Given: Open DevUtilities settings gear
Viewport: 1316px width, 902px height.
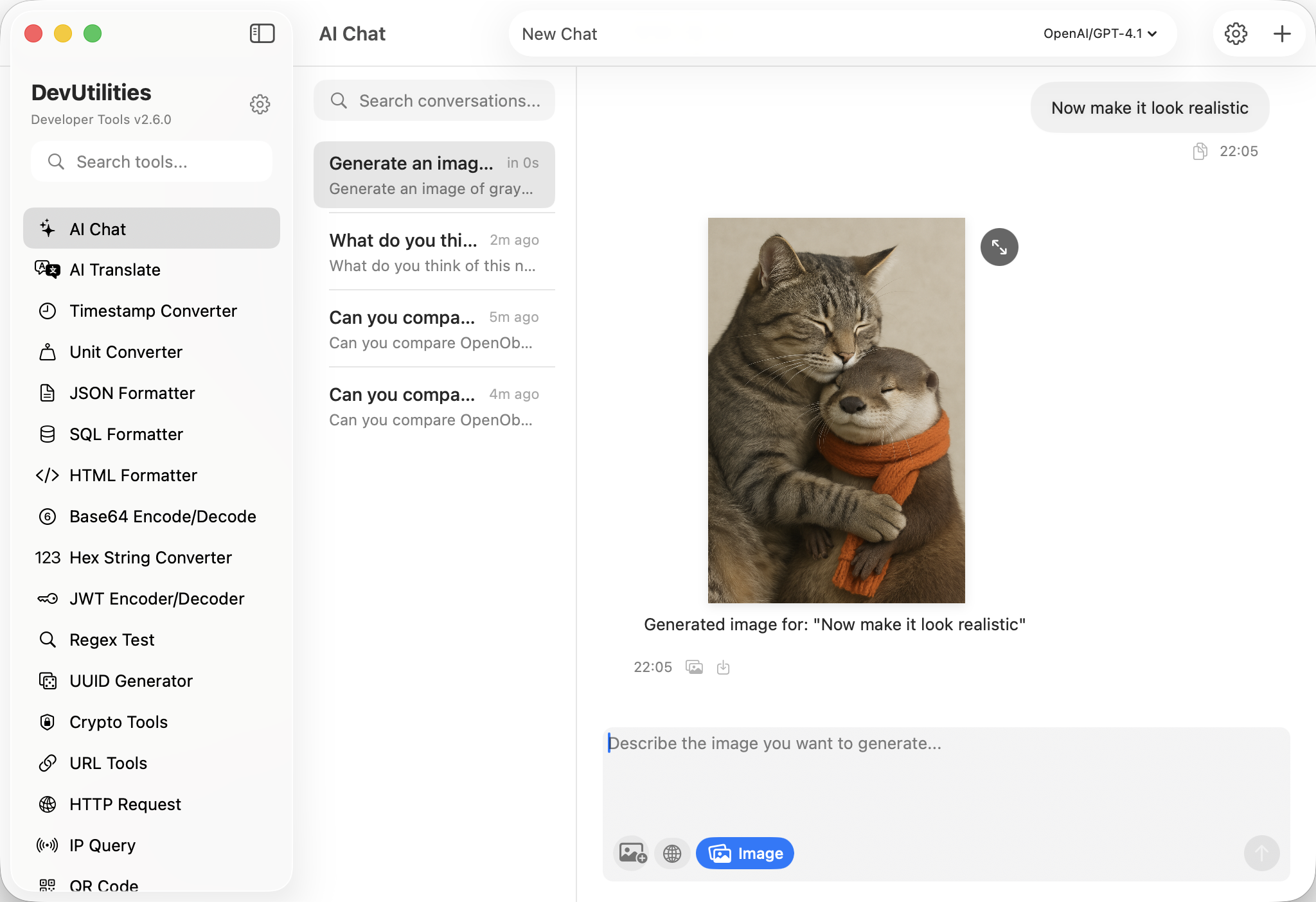Looking at the screenshot, I should (x=260, y=104).
